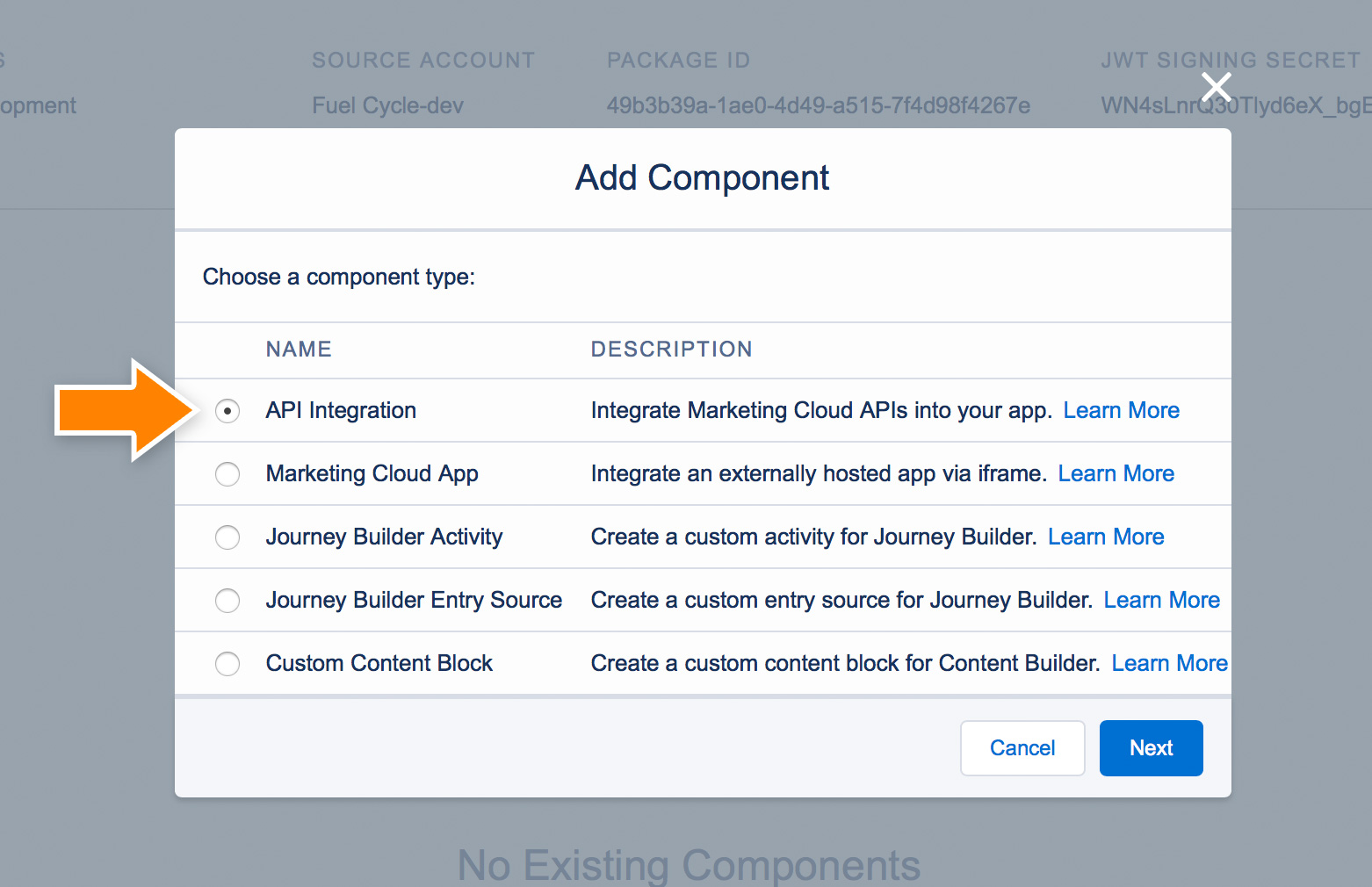Open Learn More for Custom Content Block
Image resolution: width=1372 pixels, height=887 pixels.
[1170, 663]
